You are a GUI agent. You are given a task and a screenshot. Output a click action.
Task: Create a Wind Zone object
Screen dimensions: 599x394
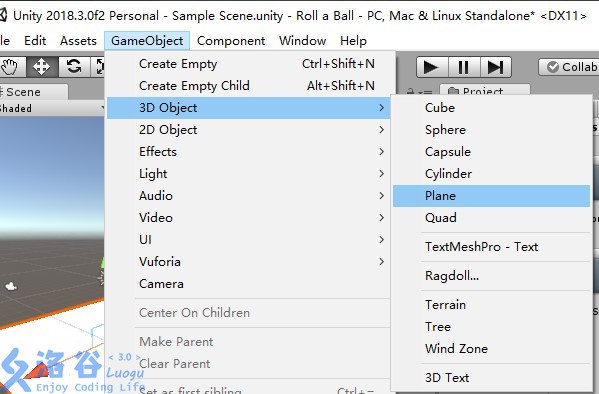(x=491, y=349)
